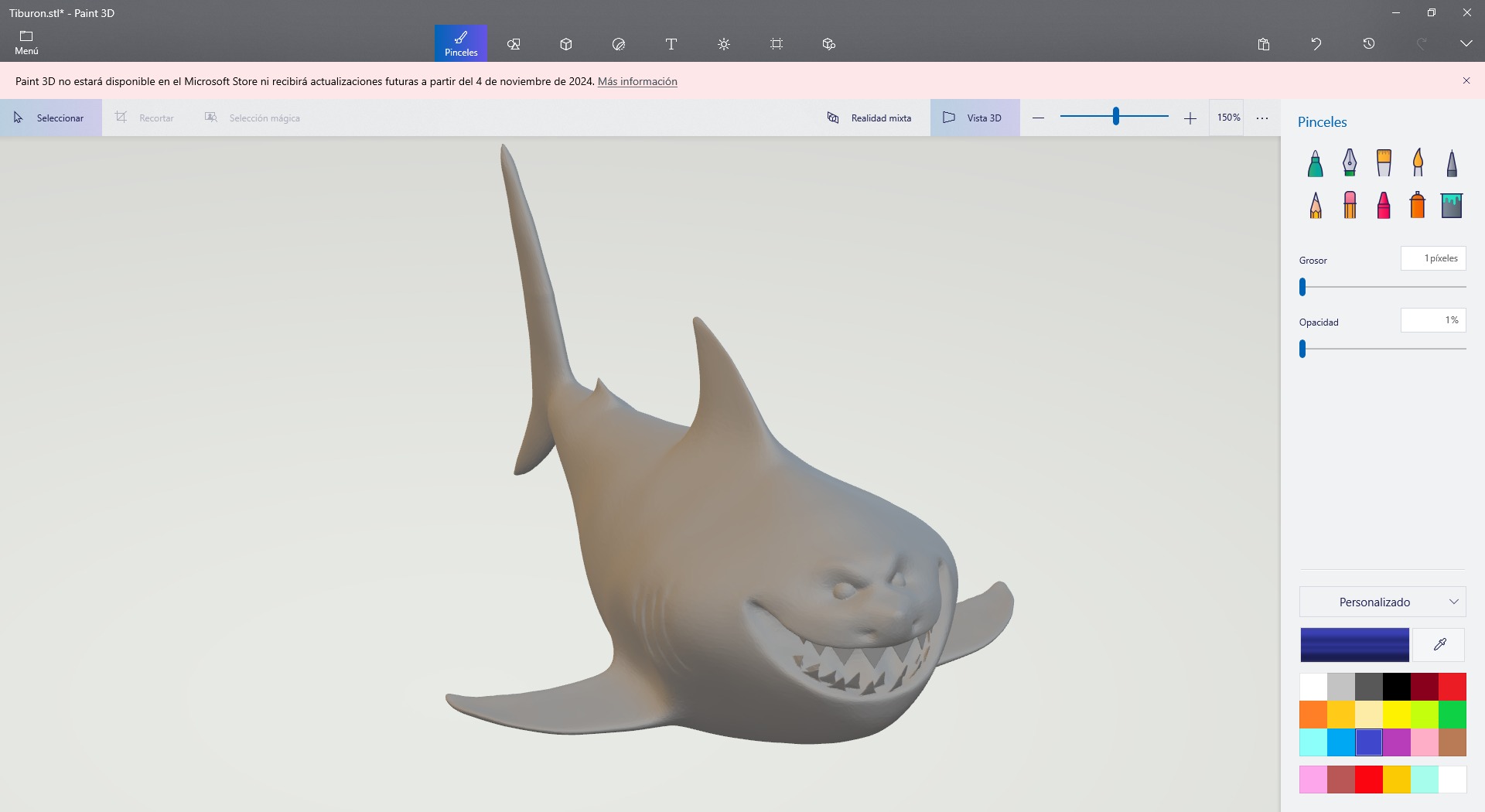Image resolution: width=1485 pixels, height=812 pixels.
Task: Expand the top toolbar chevron
Action: pos(1466,44)
